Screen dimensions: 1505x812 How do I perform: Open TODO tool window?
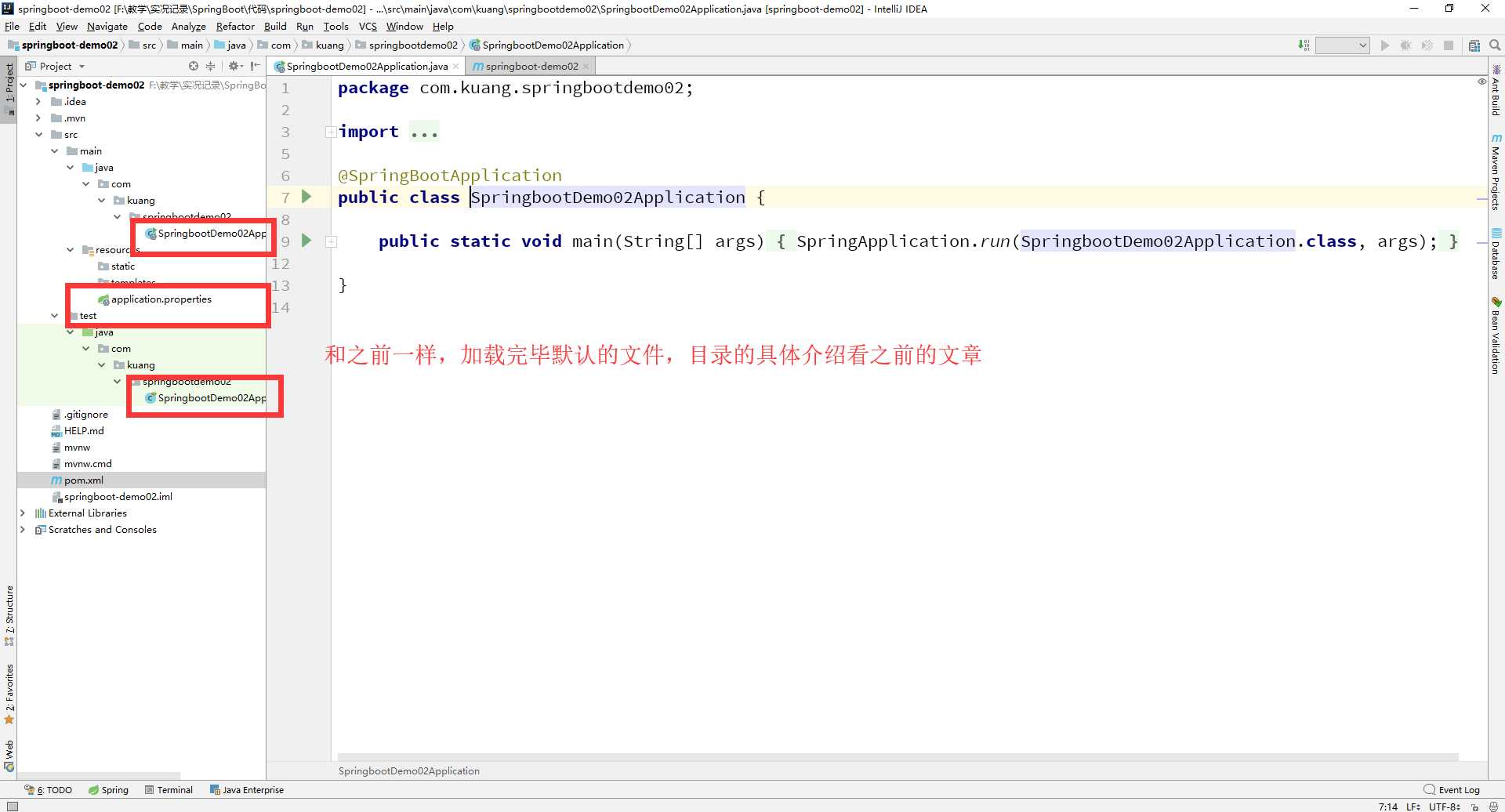[x=49, y=789]
